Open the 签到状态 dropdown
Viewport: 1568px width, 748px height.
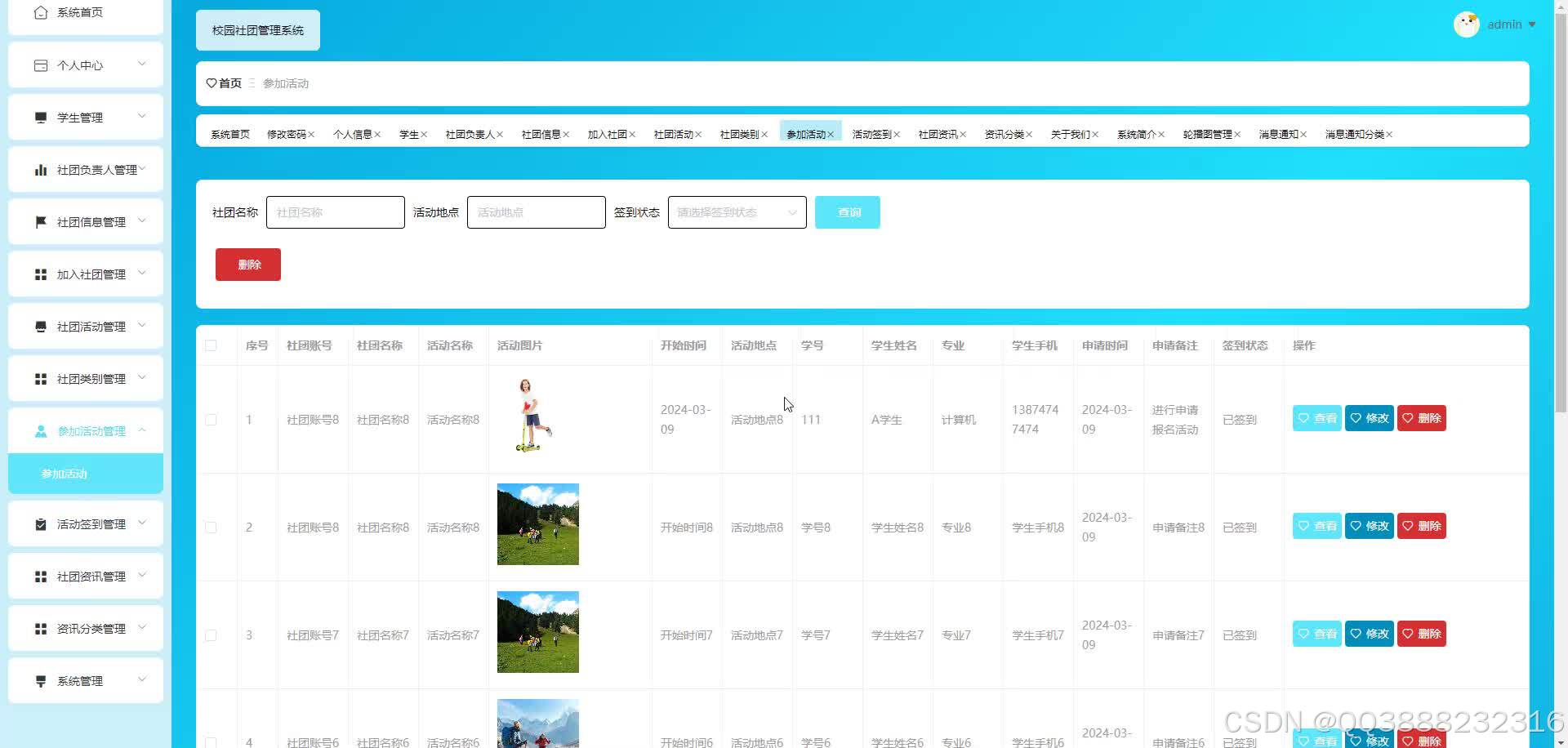coord(737,212)
